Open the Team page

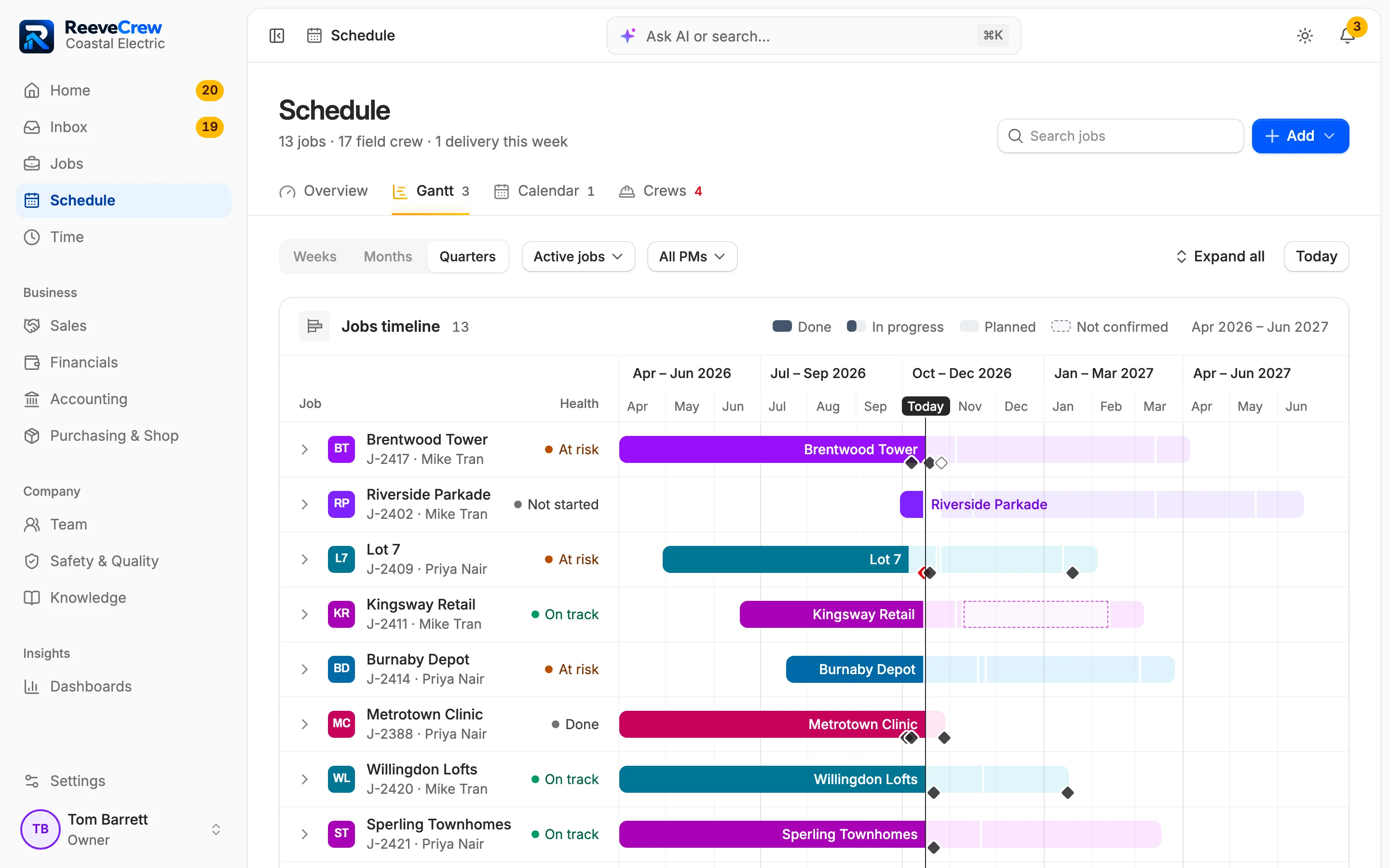pyautogui.click(x=123, y=524)
